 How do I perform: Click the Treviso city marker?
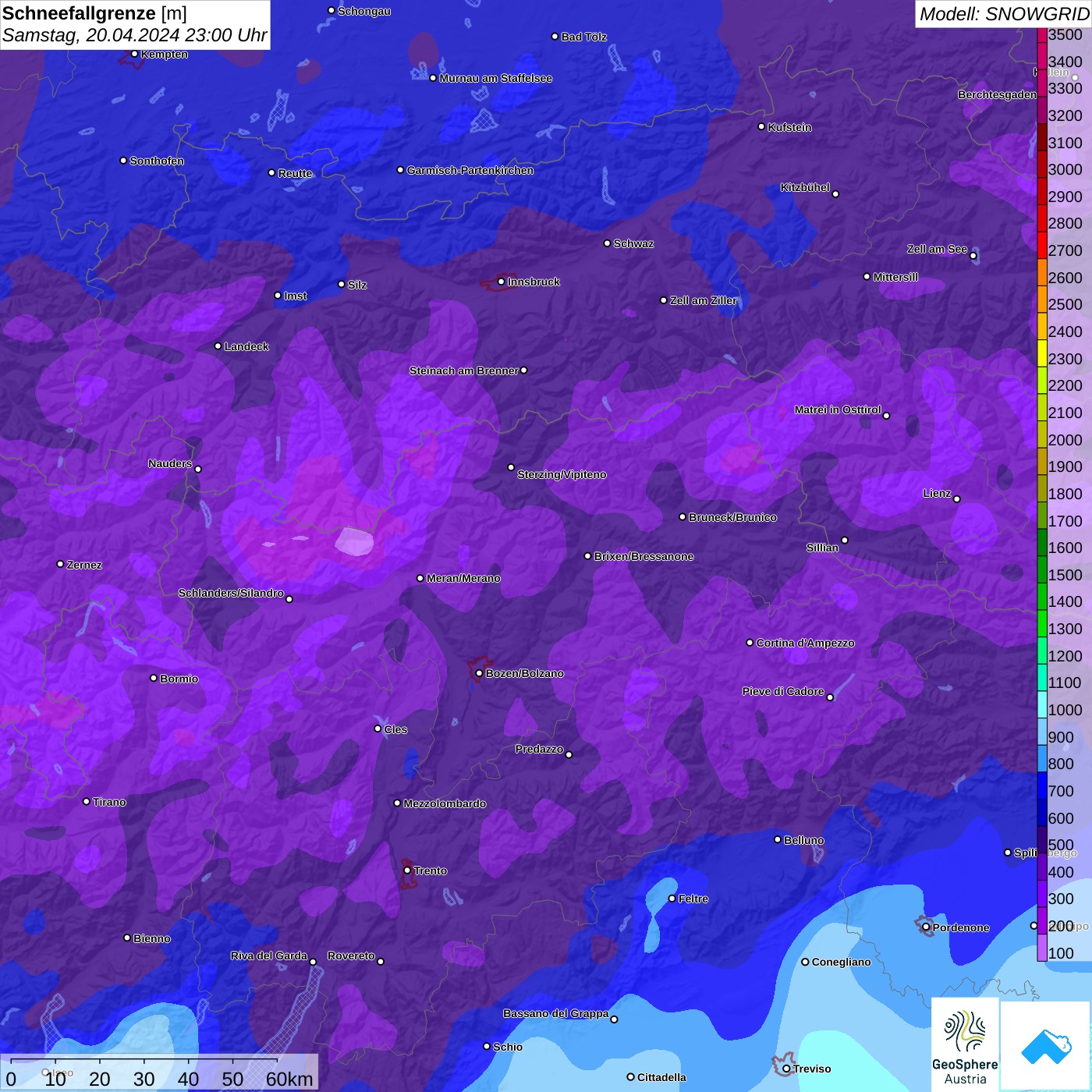[x=786, y=1069]
